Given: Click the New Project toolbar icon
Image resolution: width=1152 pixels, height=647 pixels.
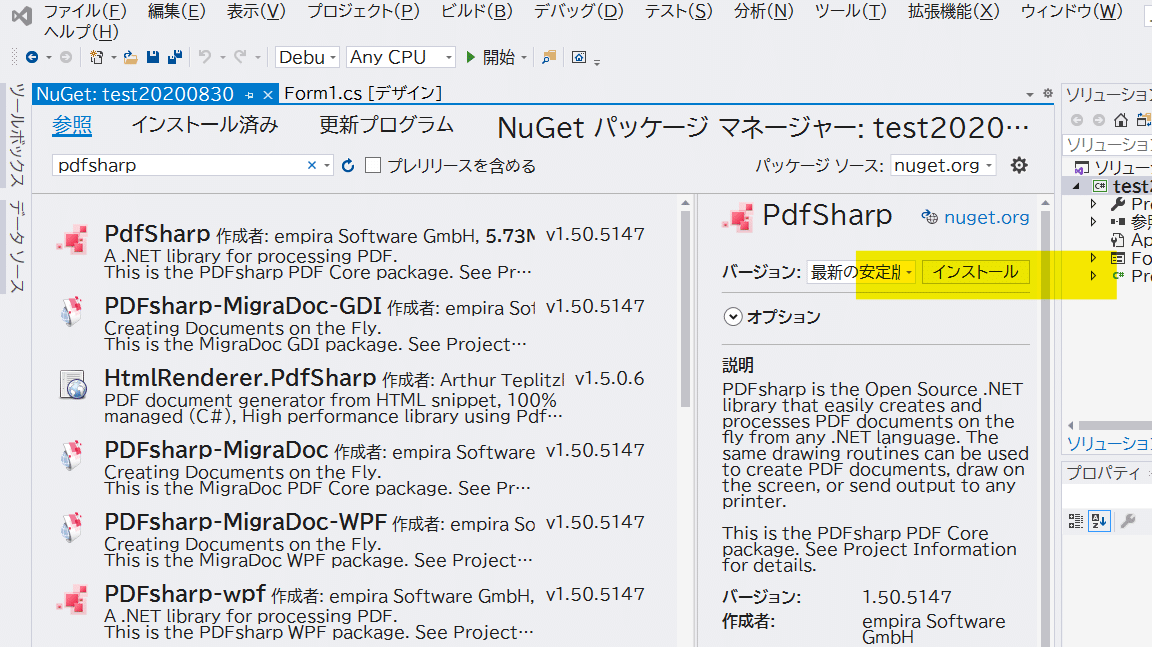Looking at the screenshot, I should 96,57.
